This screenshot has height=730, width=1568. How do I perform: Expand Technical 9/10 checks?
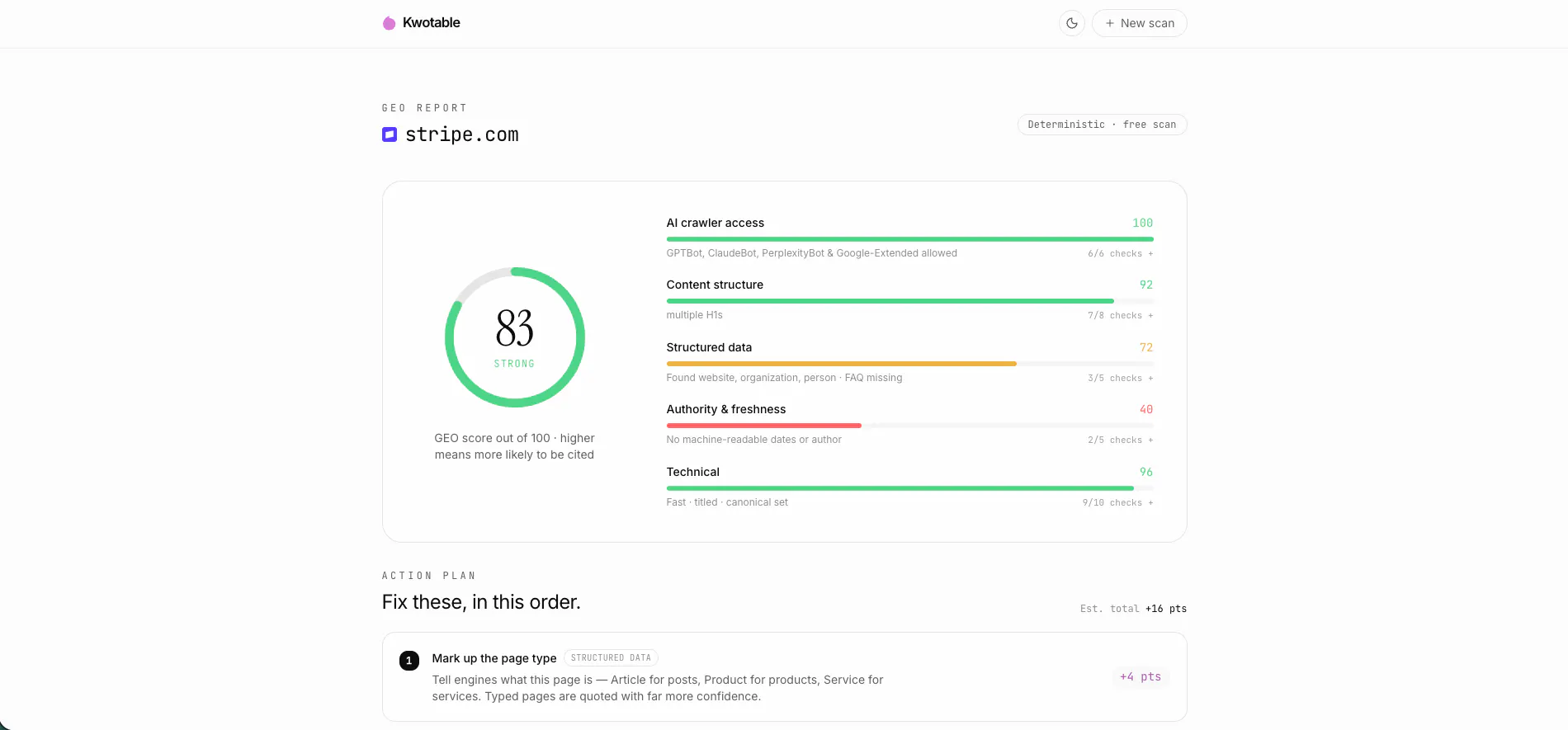(1118, 503)
